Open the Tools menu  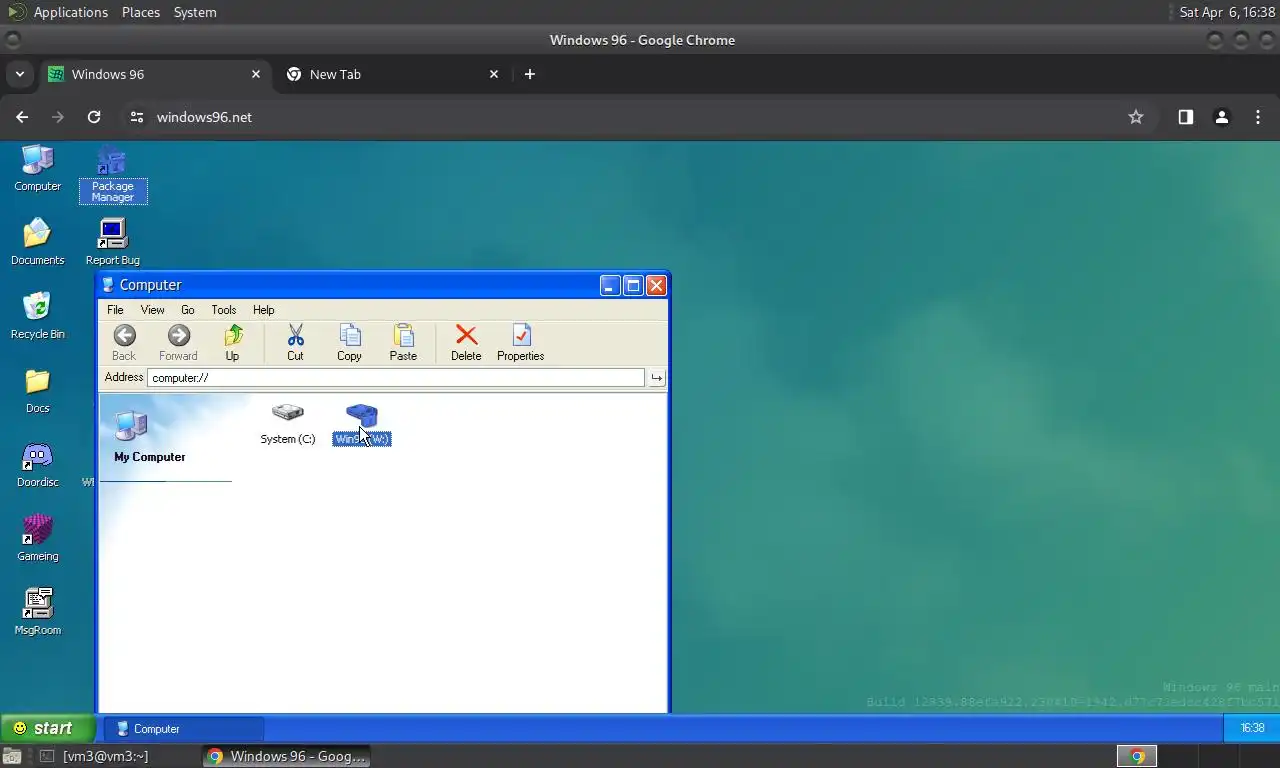pos(224,310)
